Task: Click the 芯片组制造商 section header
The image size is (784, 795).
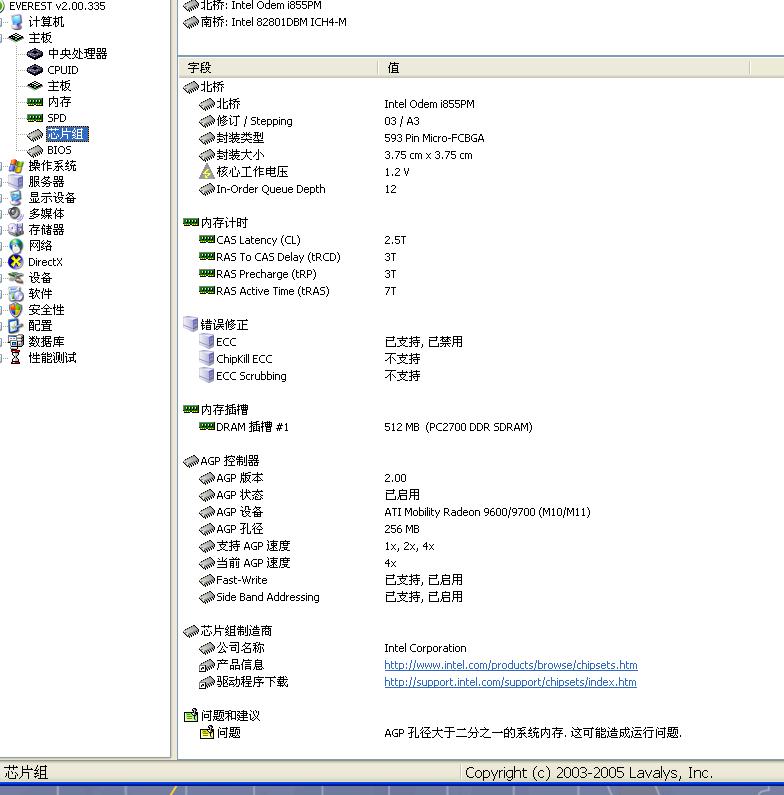Action: (x=228, y=631)
